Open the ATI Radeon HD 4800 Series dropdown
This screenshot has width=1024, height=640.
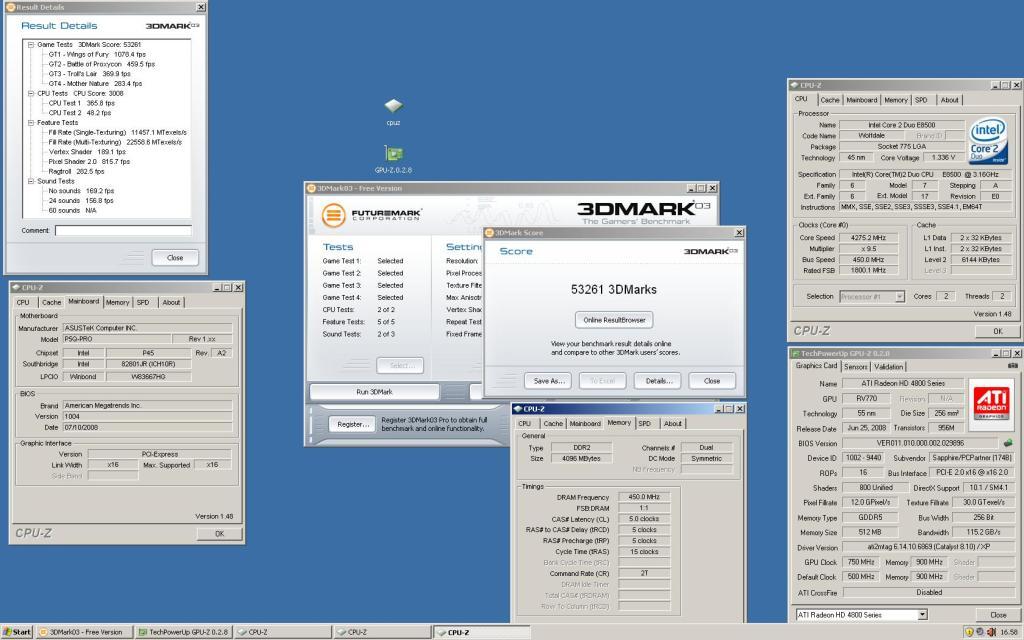922,615
